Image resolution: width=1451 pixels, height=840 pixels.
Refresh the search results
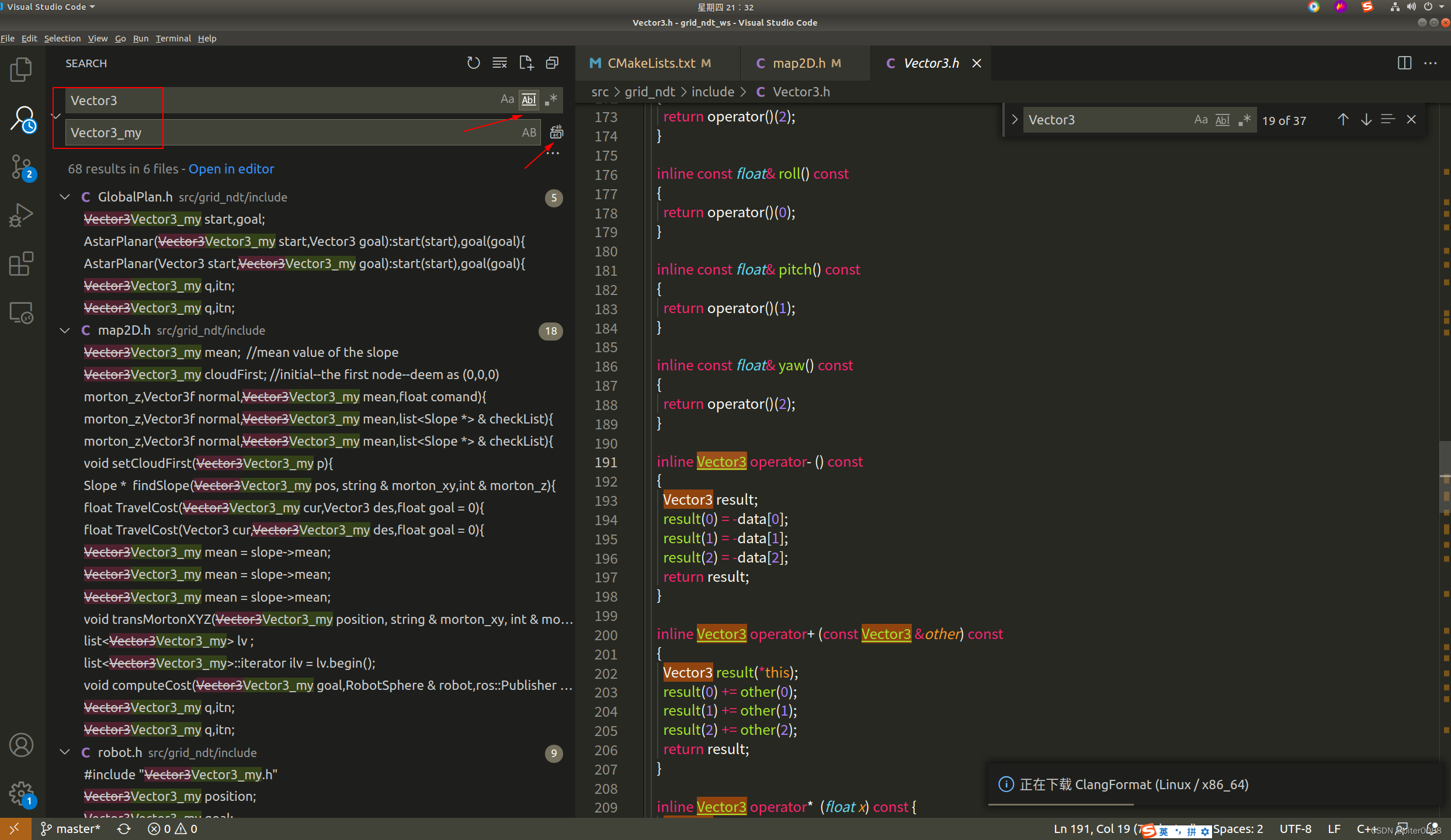pyautogui.click(x=473, y=63)
